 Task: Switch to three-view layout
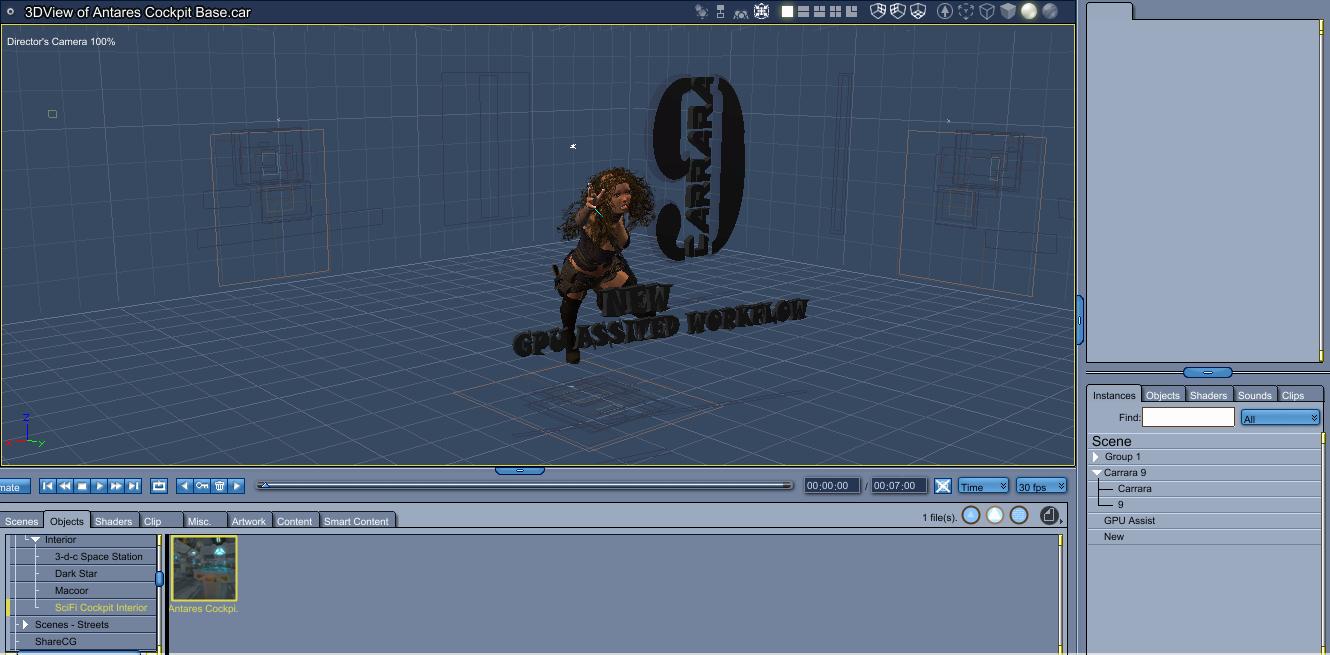[819, 12]
